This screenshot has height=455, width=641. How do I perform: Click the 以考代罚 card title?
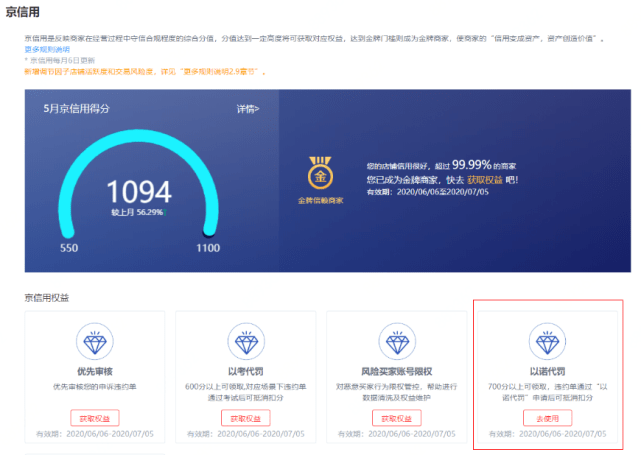point(246,371)
